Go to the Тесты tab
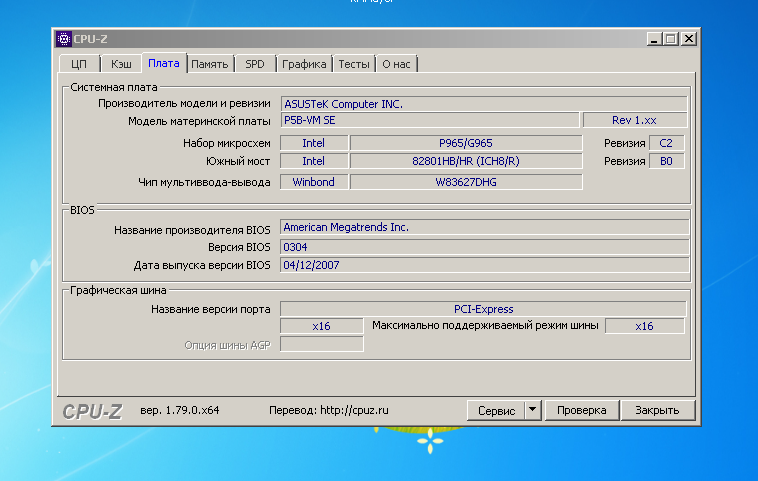This screenshot has height=481, width=758. [354, 64]
